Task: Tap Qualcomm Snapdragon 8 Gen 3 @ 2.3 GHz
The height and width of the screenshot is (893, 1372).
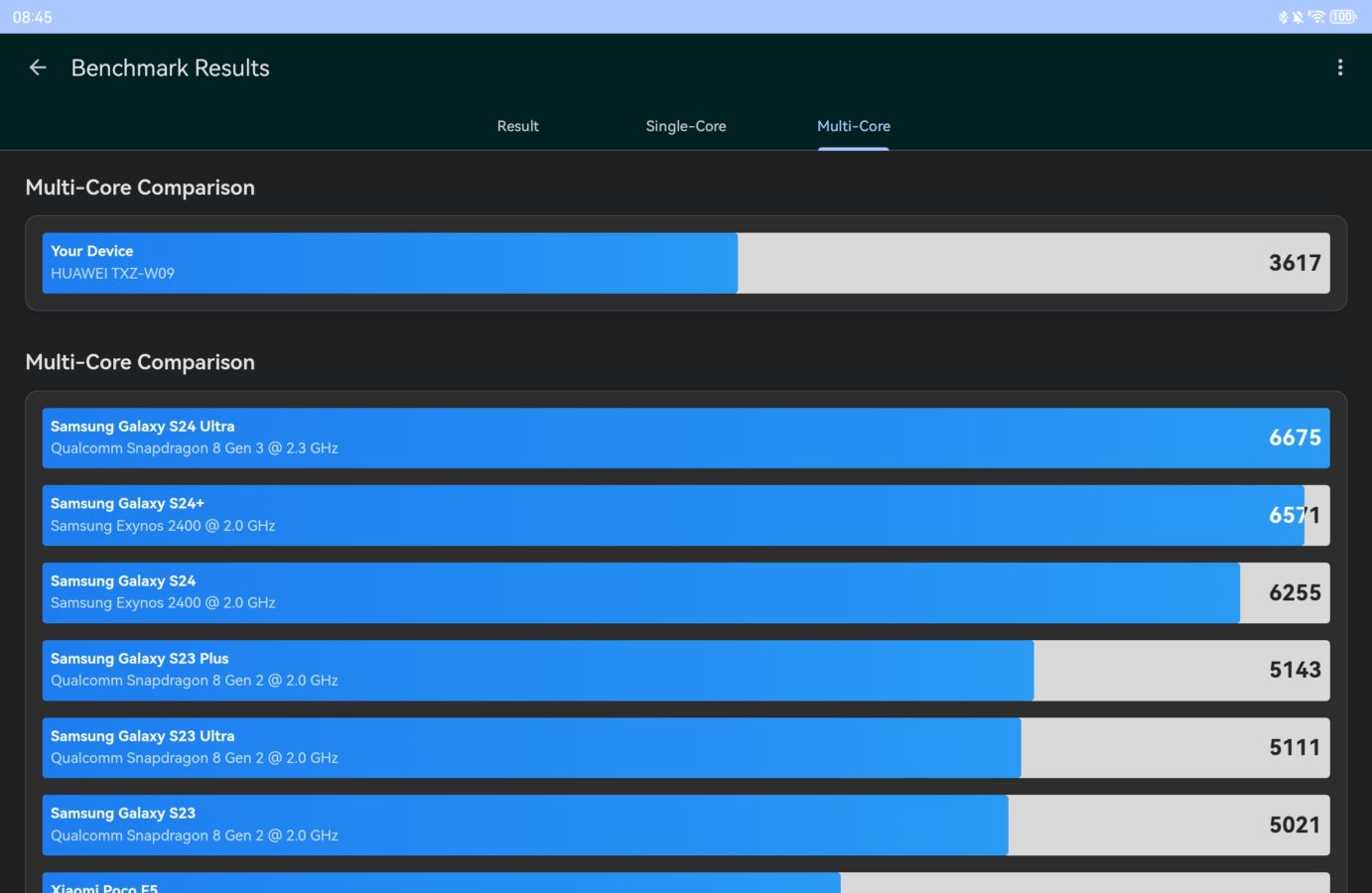Action: point(195,448)
